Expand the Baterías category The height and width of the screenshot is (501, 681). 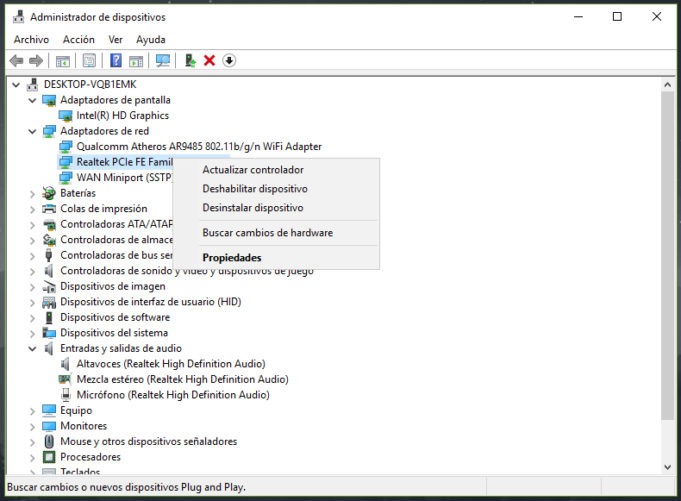pyautogui.click(x=32, y=193)
